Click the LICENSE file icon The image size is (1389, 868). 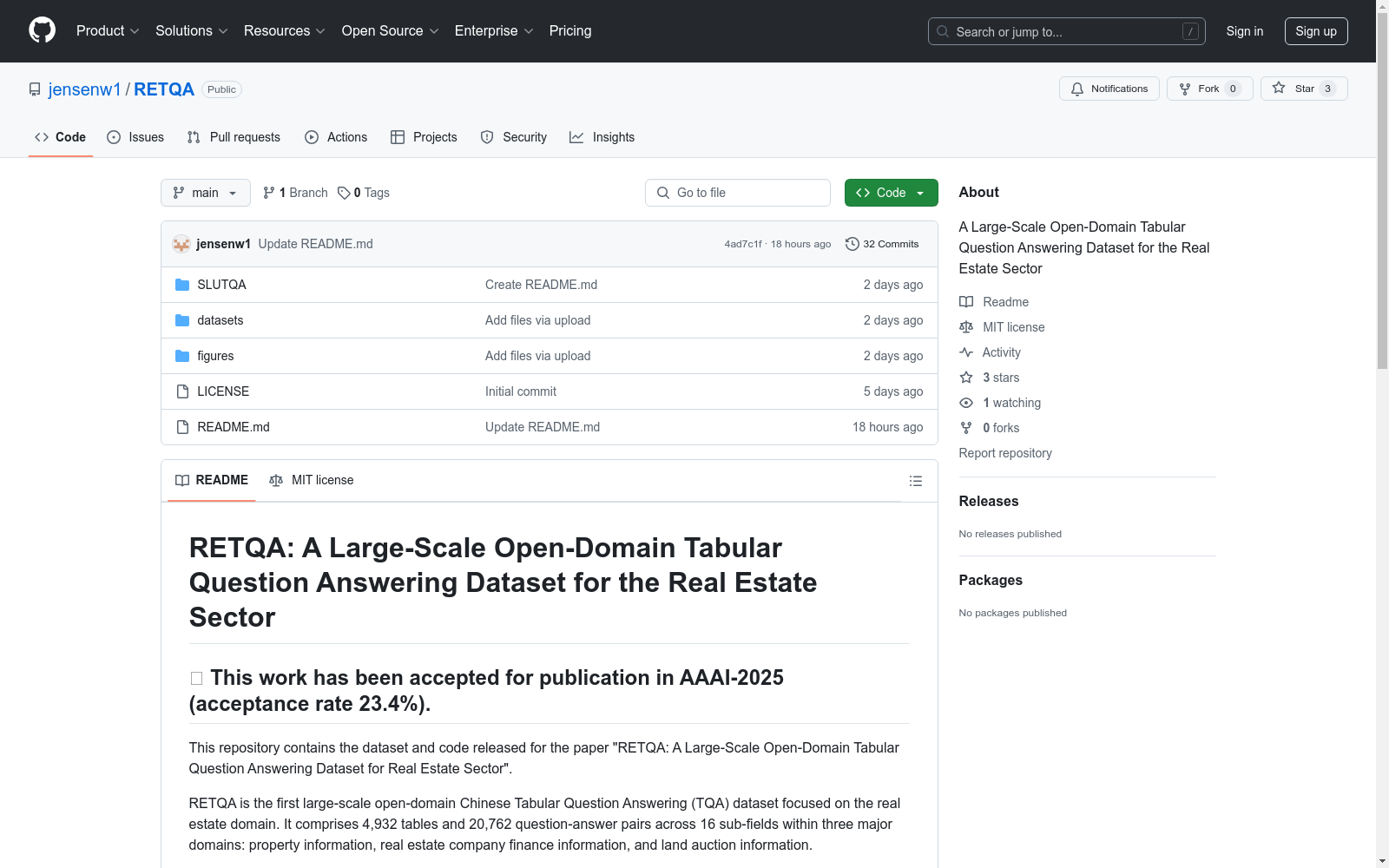182,391
